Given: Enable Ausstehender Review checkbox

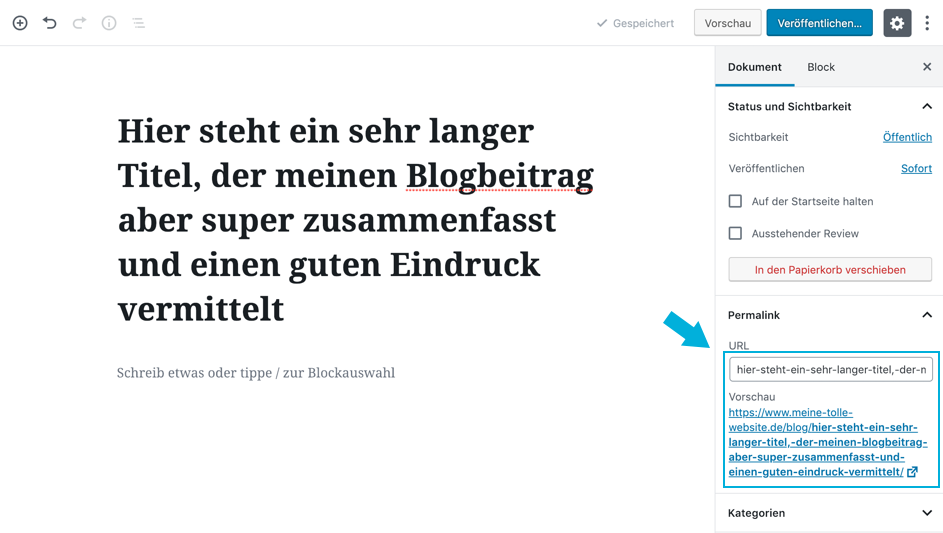Looking at the screenshot, I should pos(735,233).
